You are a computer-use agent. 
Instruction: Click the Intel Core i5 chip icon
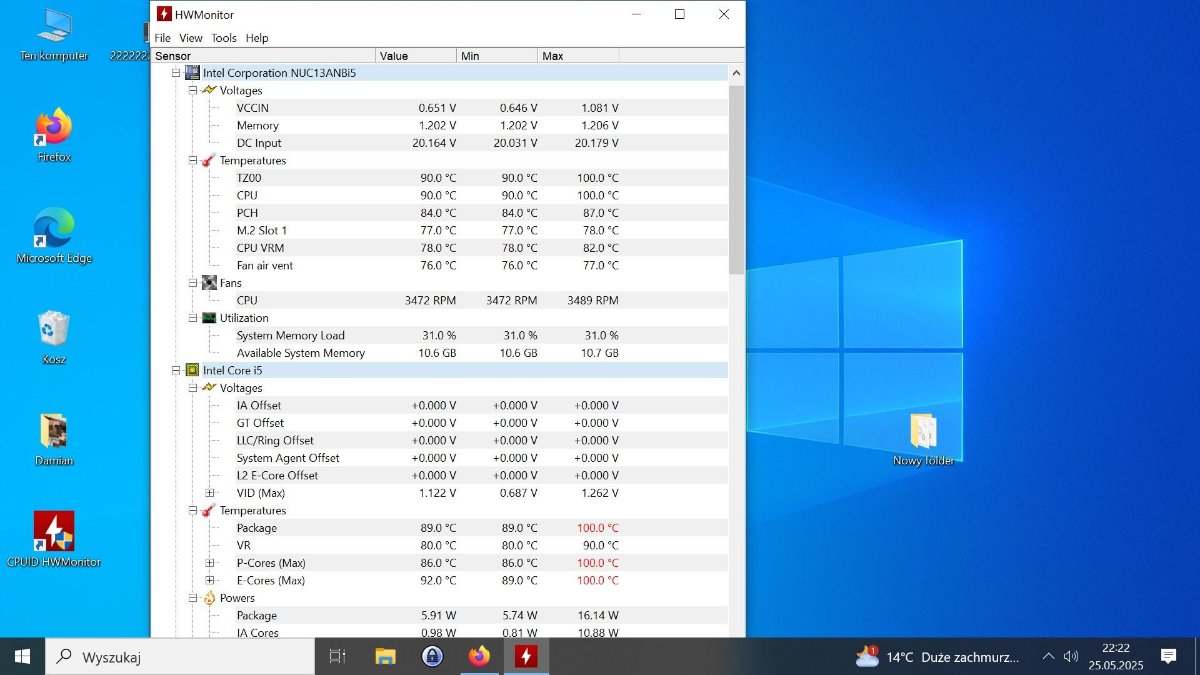pos(192,370)
